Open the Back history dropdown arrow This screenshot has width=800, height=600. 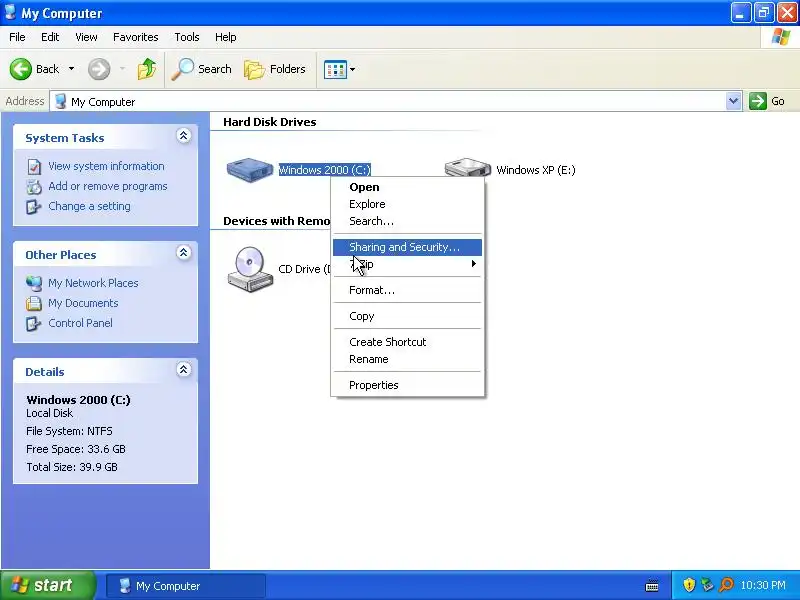(x=71, y=69)
